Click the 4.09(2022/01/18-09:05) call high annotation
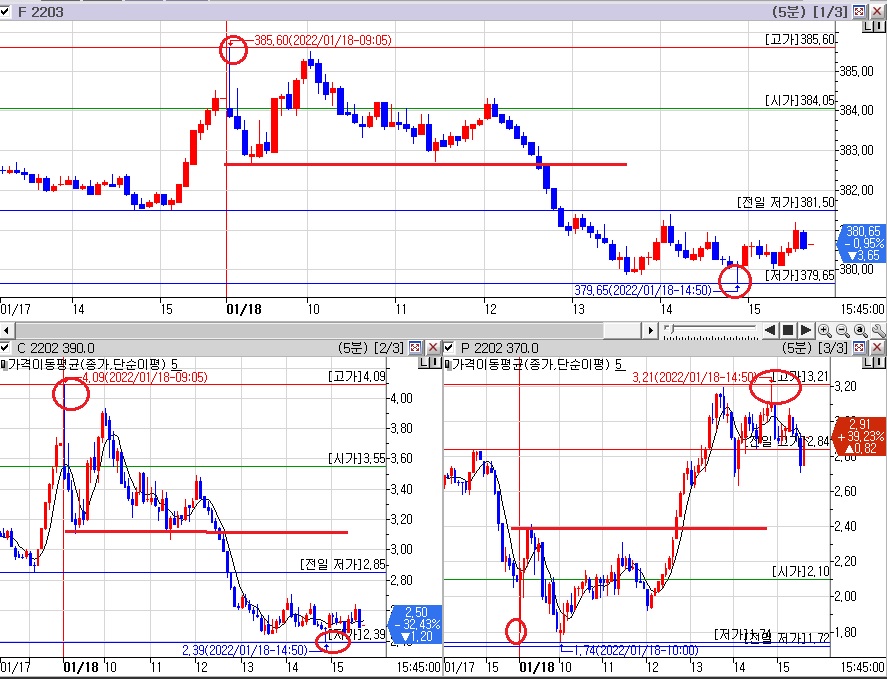 click(x=145, y=377)
